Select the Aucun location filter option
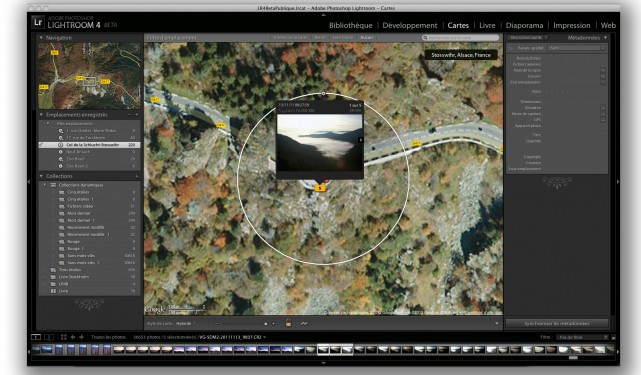 (x=366, y=38)
